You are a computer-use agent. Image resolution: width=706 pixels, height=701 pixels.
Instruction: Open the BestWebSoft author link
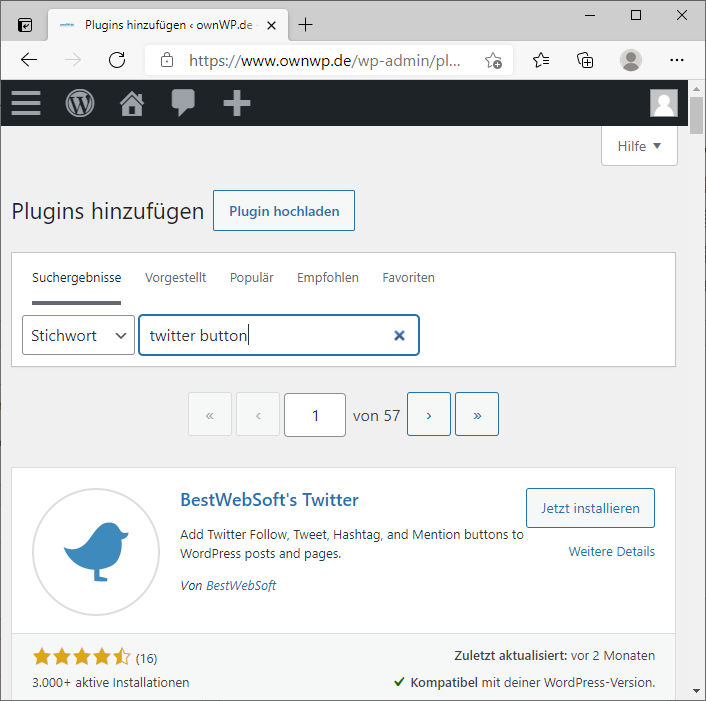(x=241, y=585)
